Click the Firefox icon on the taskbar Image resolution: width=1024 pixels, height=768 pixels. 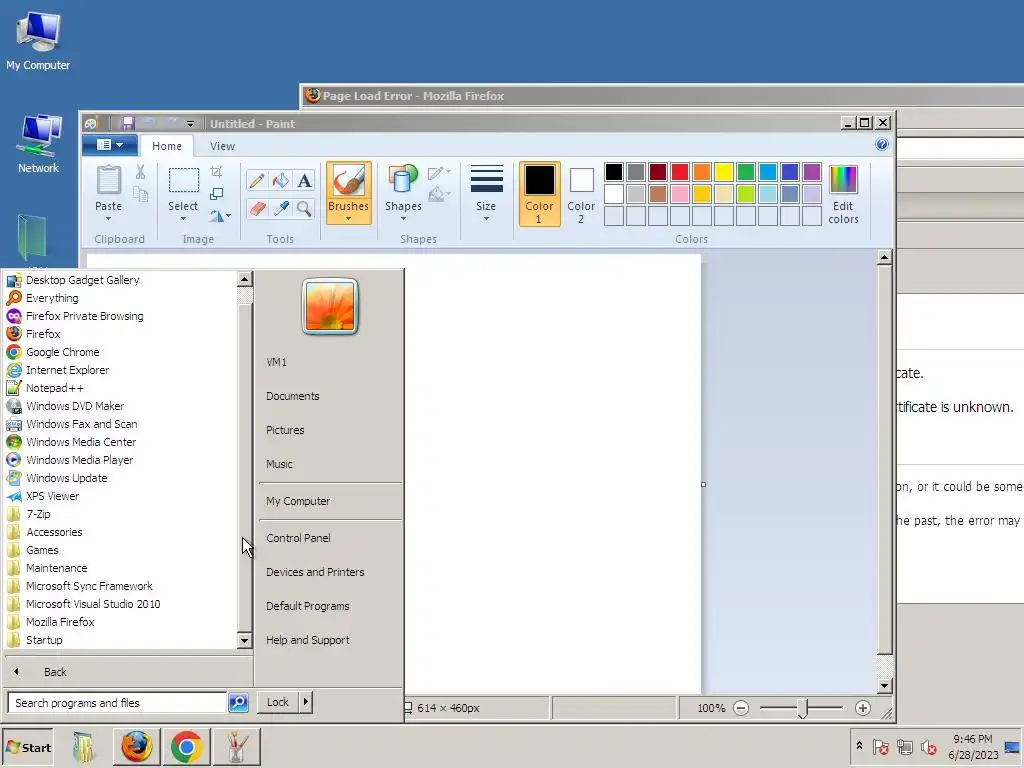pos(136,747)
